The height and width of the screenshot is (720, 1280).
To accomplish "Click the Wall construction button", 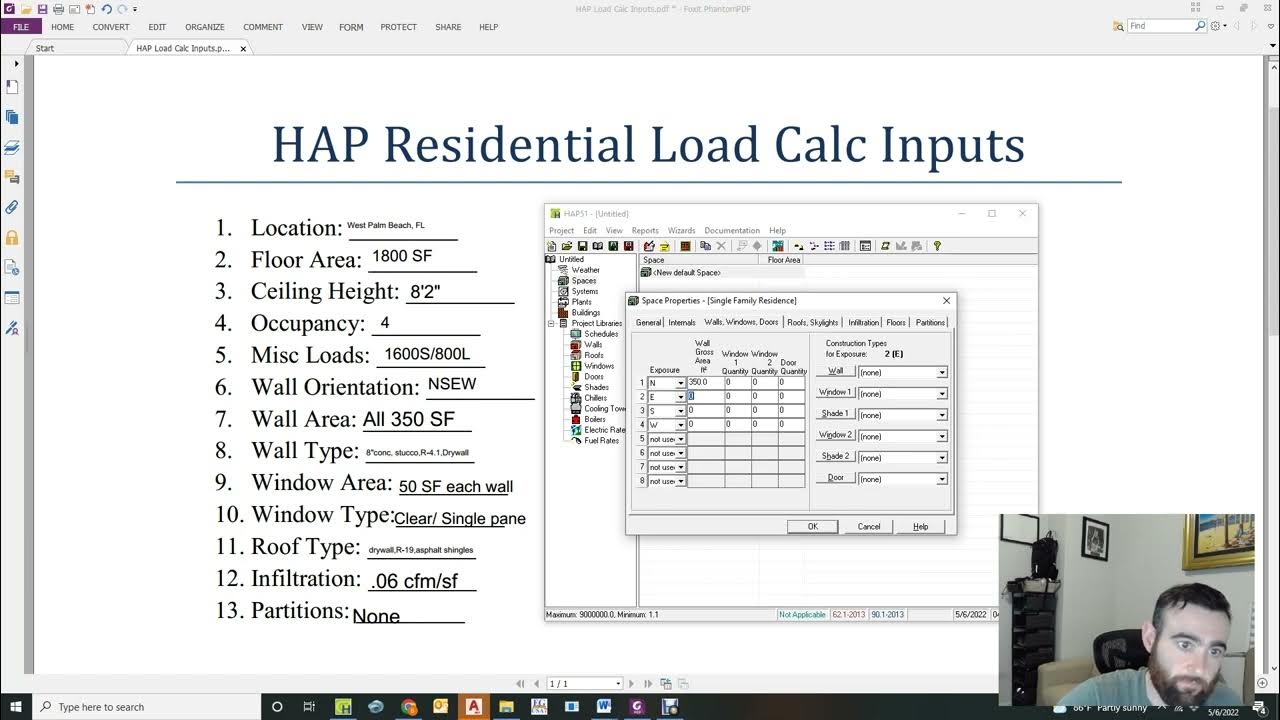I will [836, 371].
